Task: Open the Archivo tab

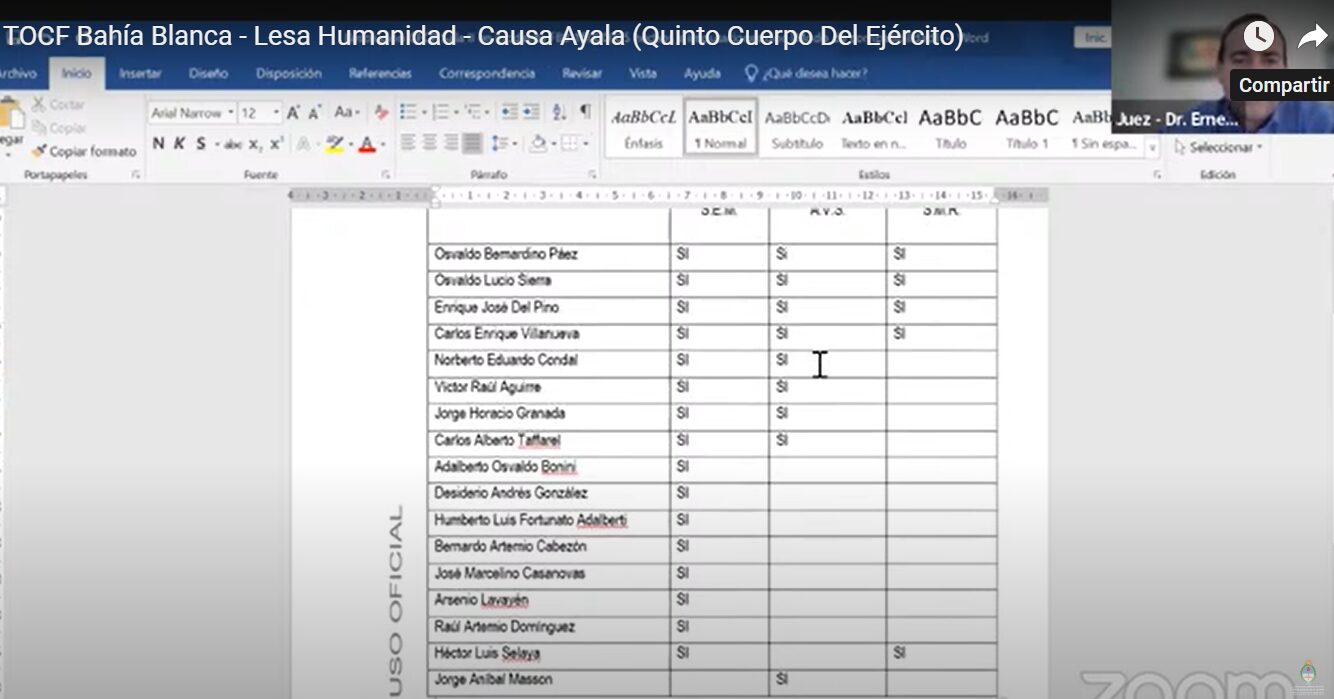Action: 17,74
